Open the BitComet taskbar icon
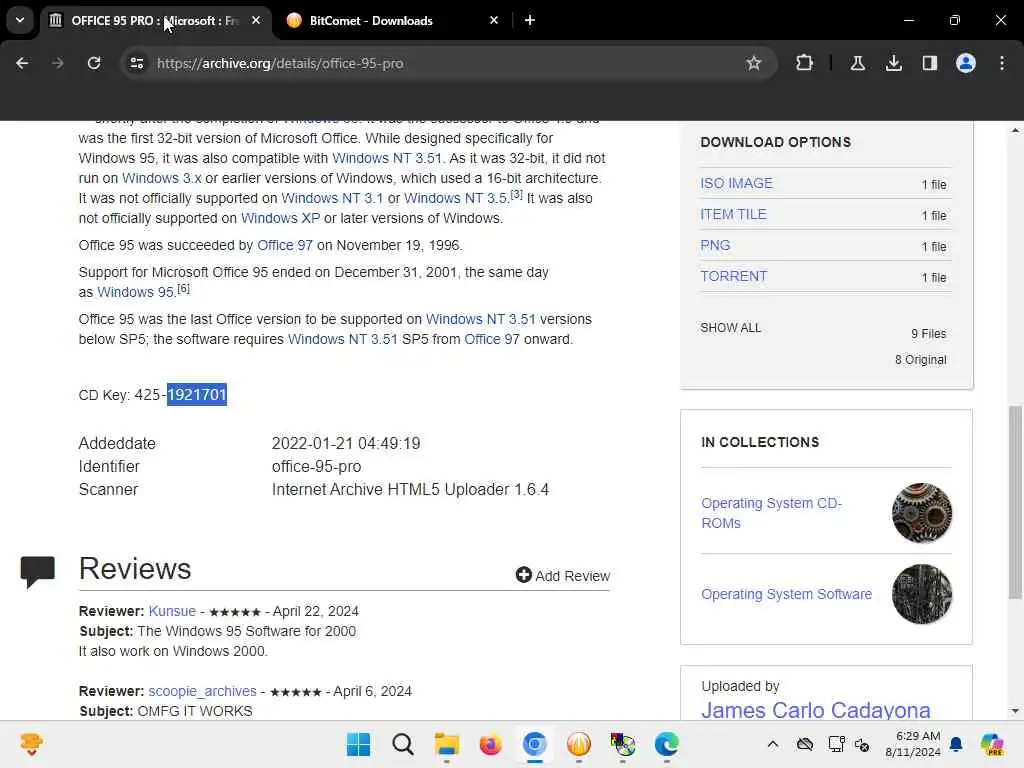Screen dimensions: 1024x768 coord(579,744)
